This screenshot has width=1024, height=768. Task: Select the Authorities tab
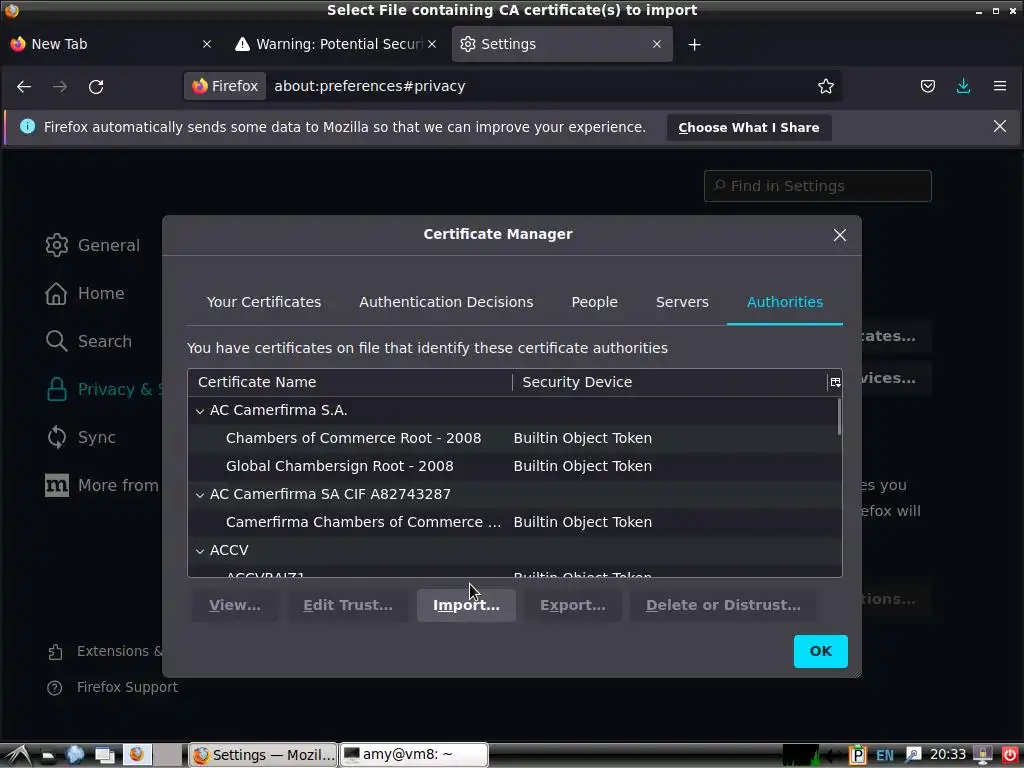(x=784, y=302)
